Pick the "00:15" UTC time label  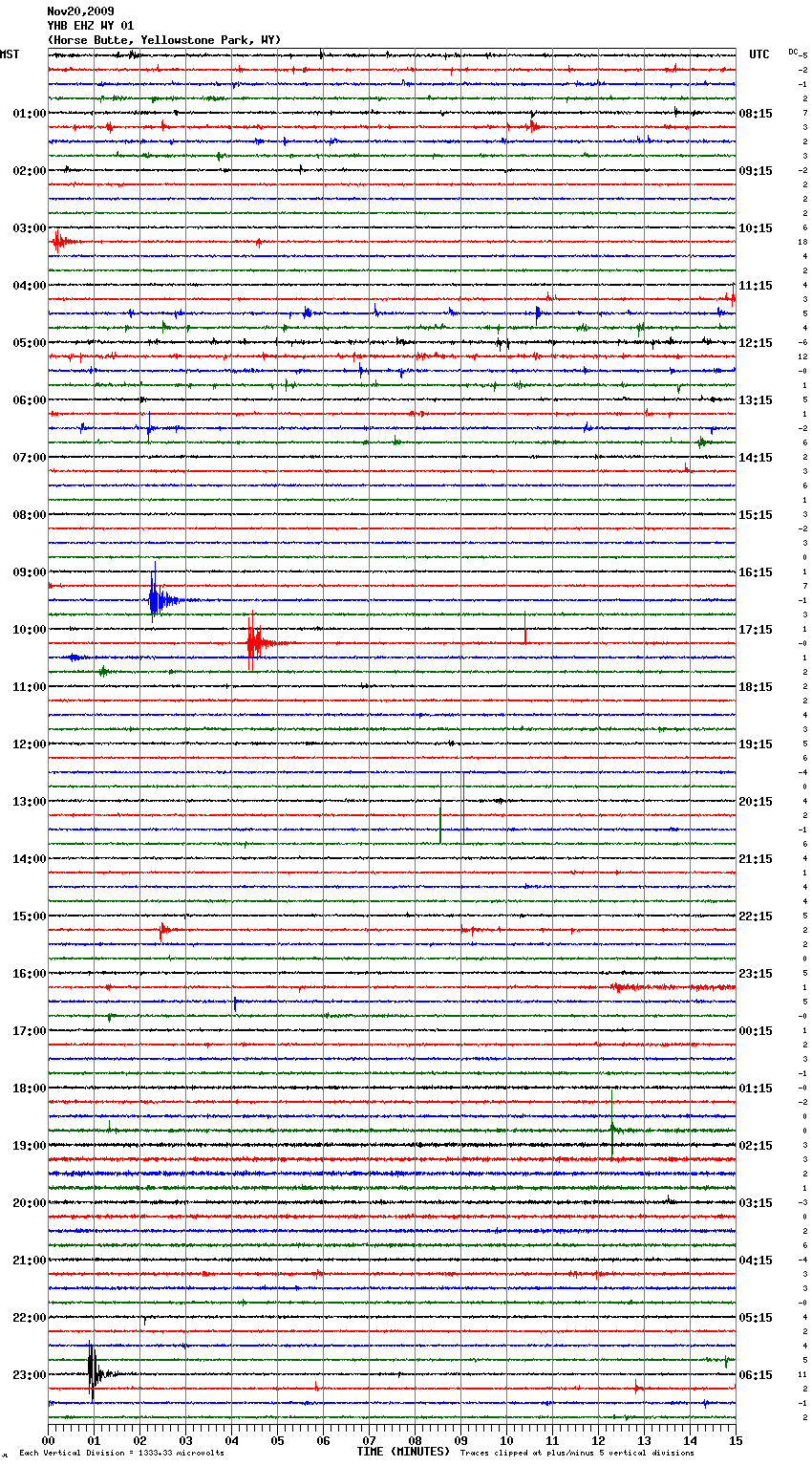coord(756,1031)
